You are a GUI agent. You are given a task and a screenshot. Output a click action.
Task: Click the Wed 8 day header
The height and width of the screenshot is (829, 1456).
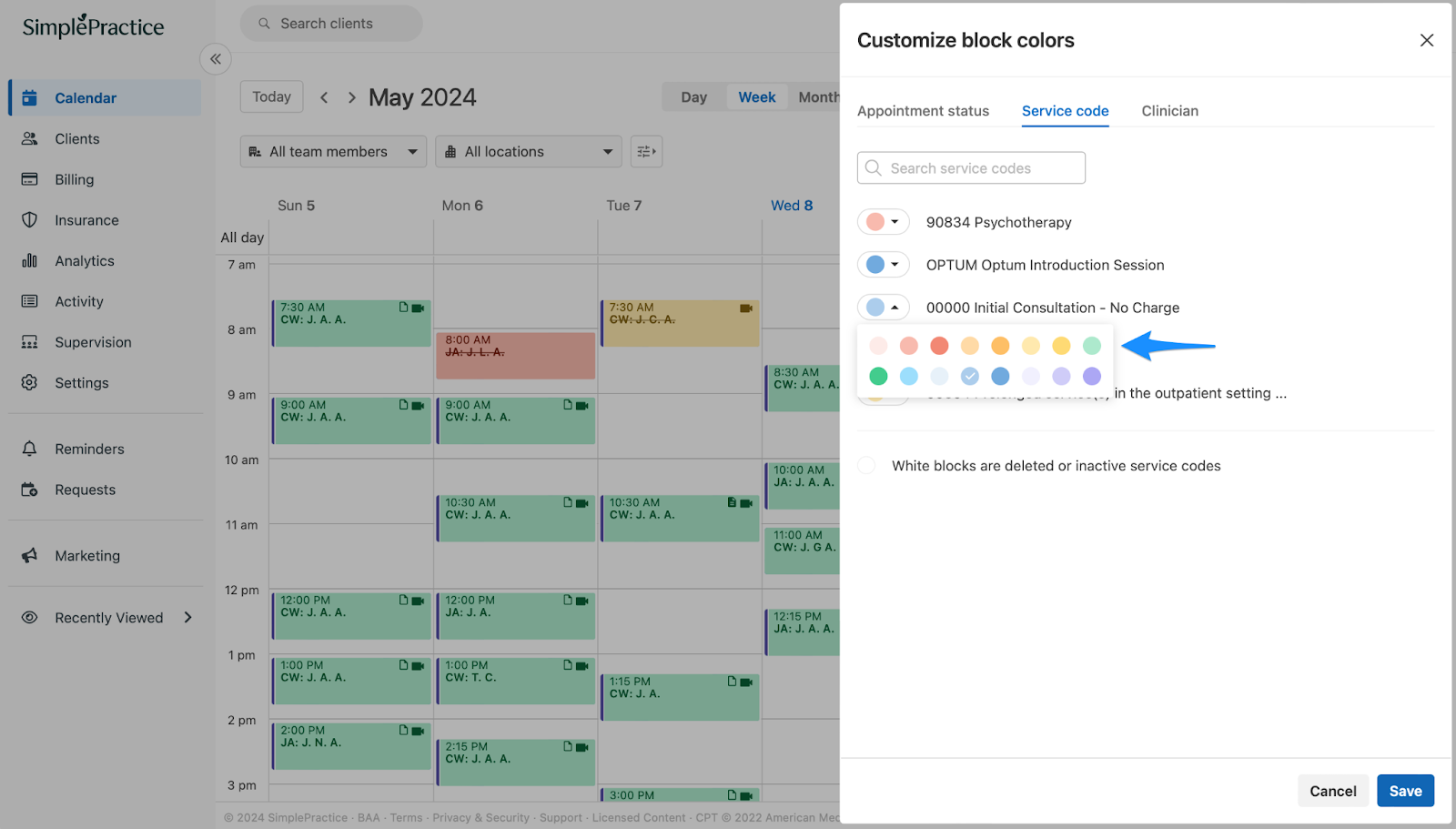pyautogui.click(x=792, y=206)
